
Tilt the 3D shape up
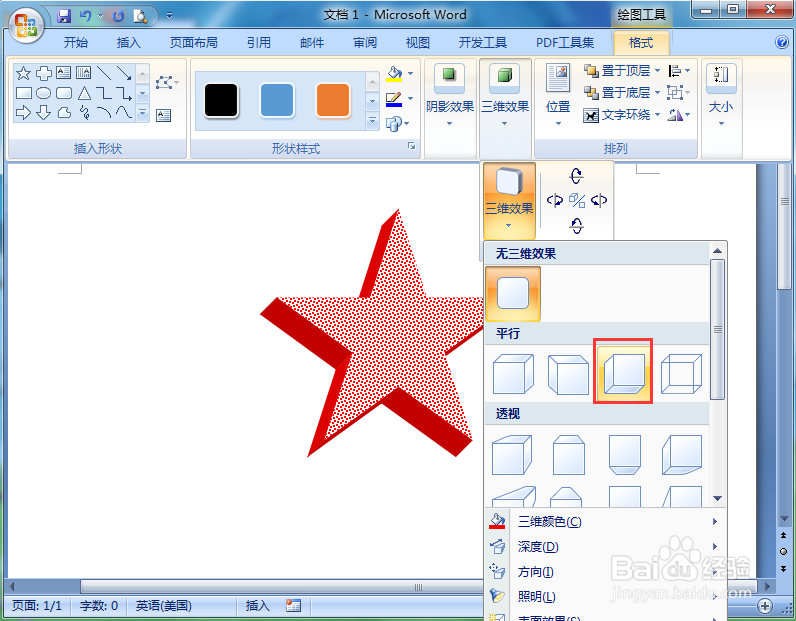tap(576, 176)
